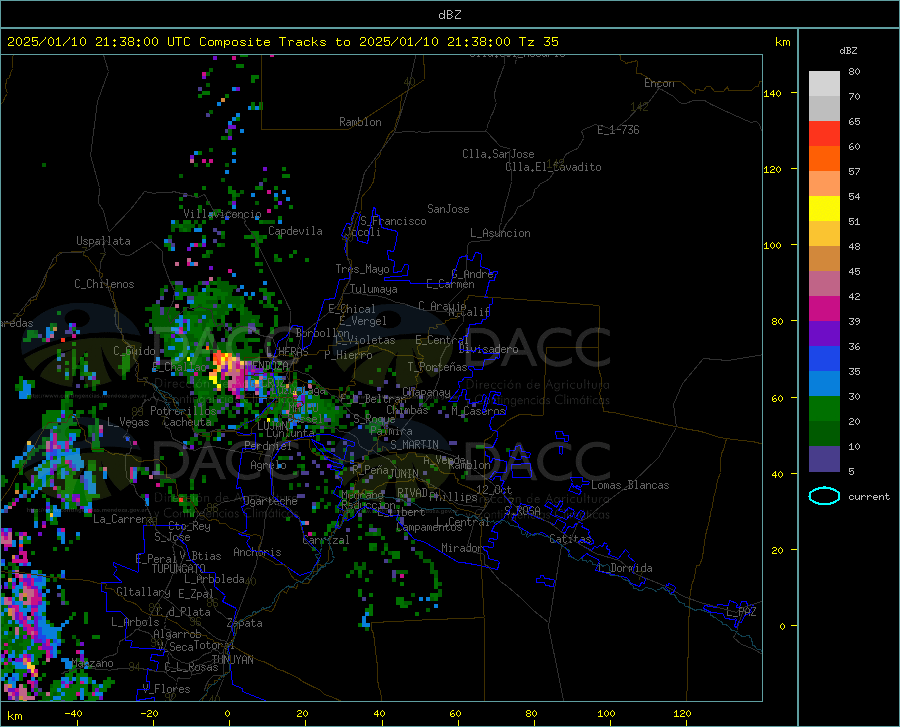Select the red 60-65 dBZ legend swatch
Image resolution: width=900 pixels, height=727 pixels.
(824, 134)
